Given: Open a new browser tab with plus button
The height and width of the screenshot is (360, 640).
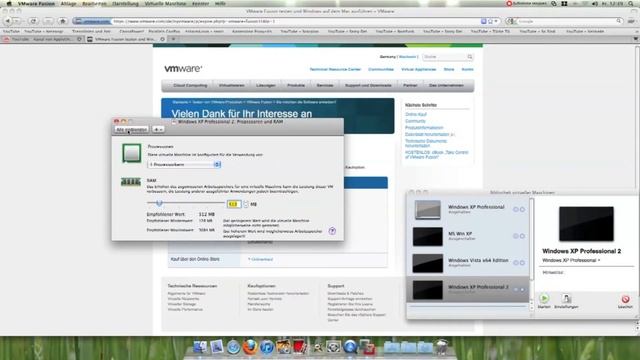Looking at the screenshot, I should [x=173, y=39].
